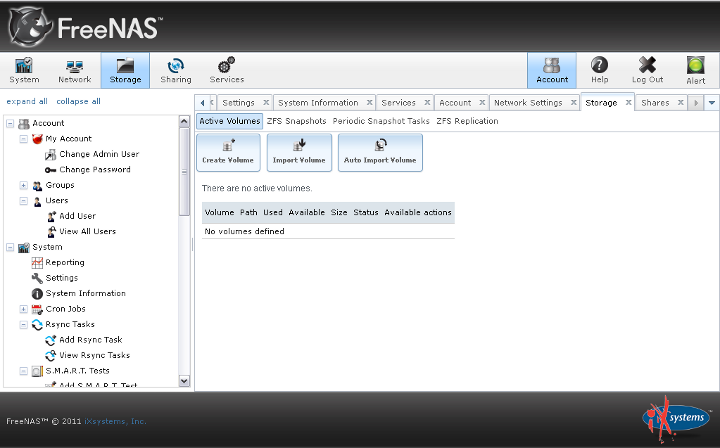Expand the Groups tree node
The height and width of the screenshot is (448, 720).
pos(23,185)
